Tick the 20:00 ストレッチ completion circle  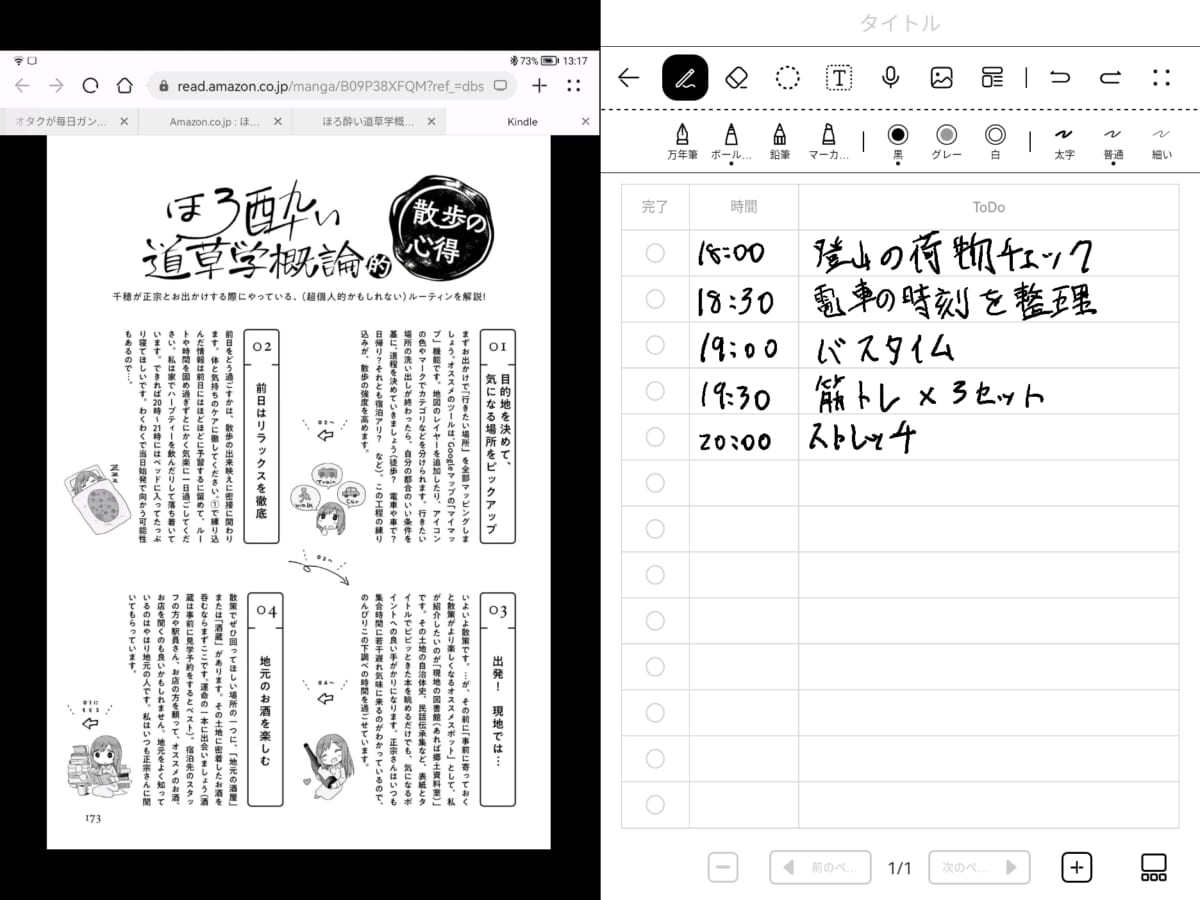click(x=655, y=437)
